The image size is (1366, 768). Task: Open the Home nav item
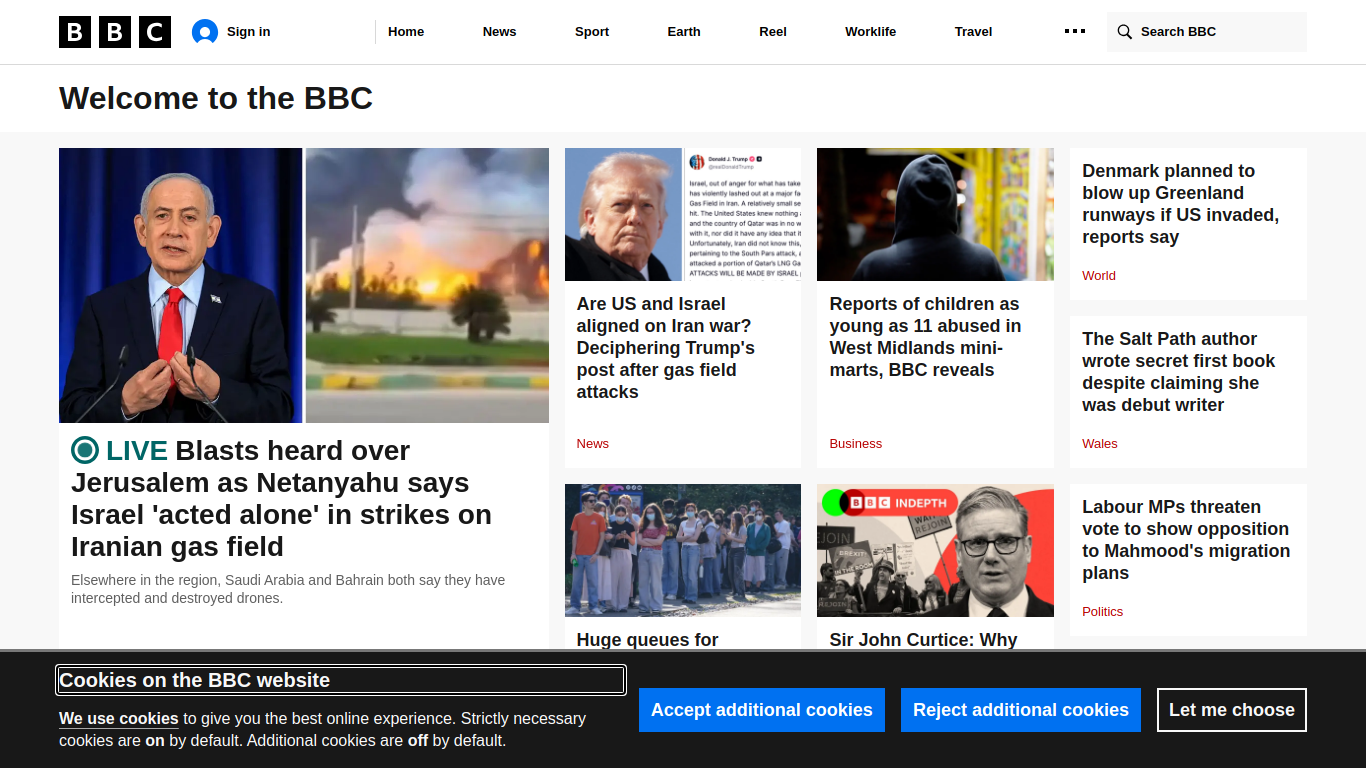coord(406,32)
